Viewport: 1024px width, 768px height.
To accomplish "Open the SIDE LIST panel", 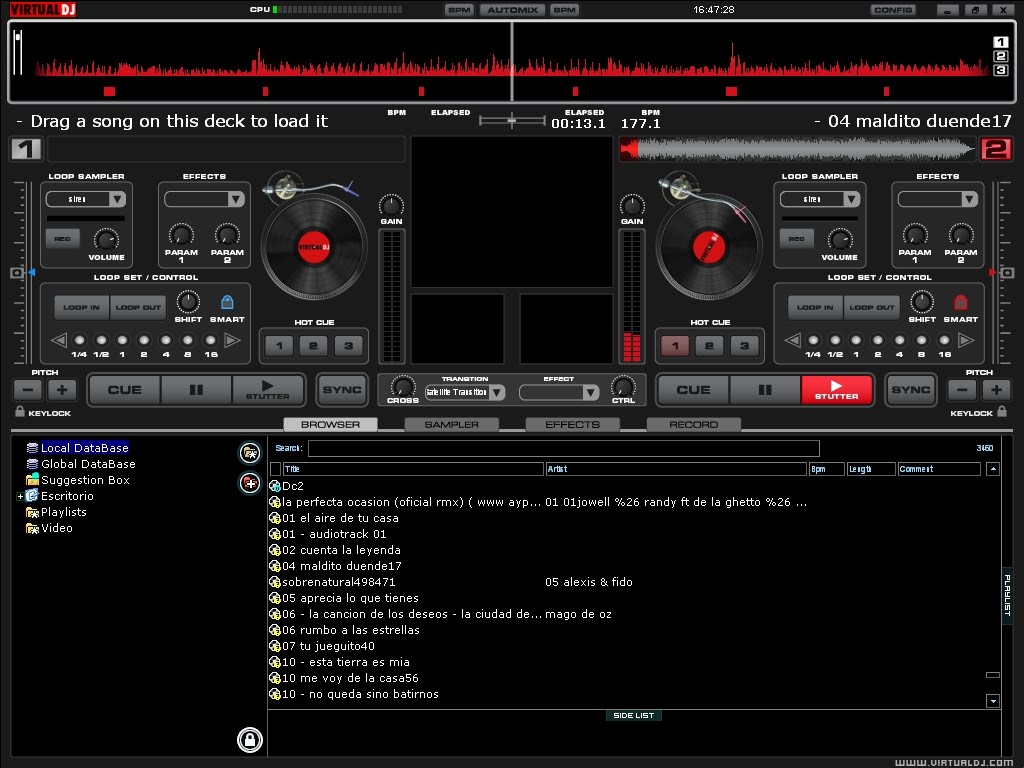I will tap(634, 715).
